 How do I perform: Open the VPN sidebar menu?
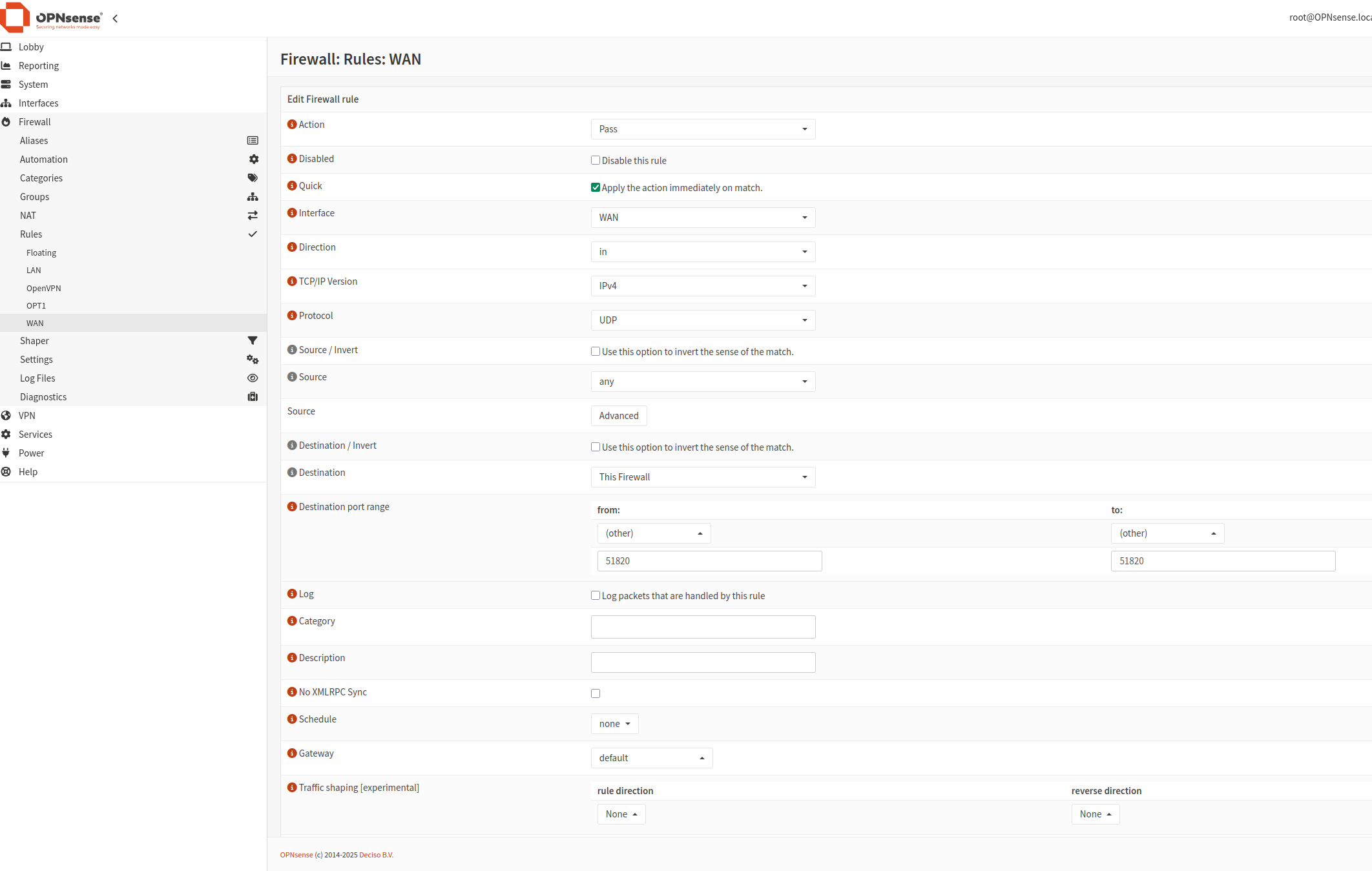(27, 416)
